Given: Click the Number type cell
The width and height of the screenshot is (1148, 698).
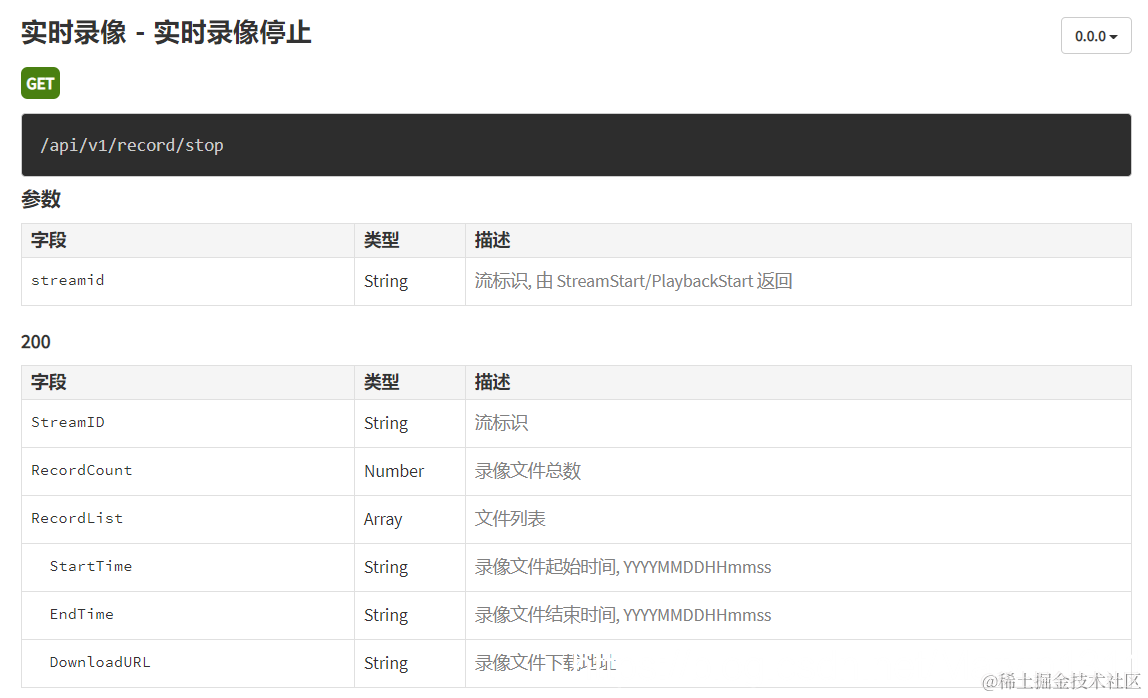Looking at the screenshot, I should click(x=410, y=471).
